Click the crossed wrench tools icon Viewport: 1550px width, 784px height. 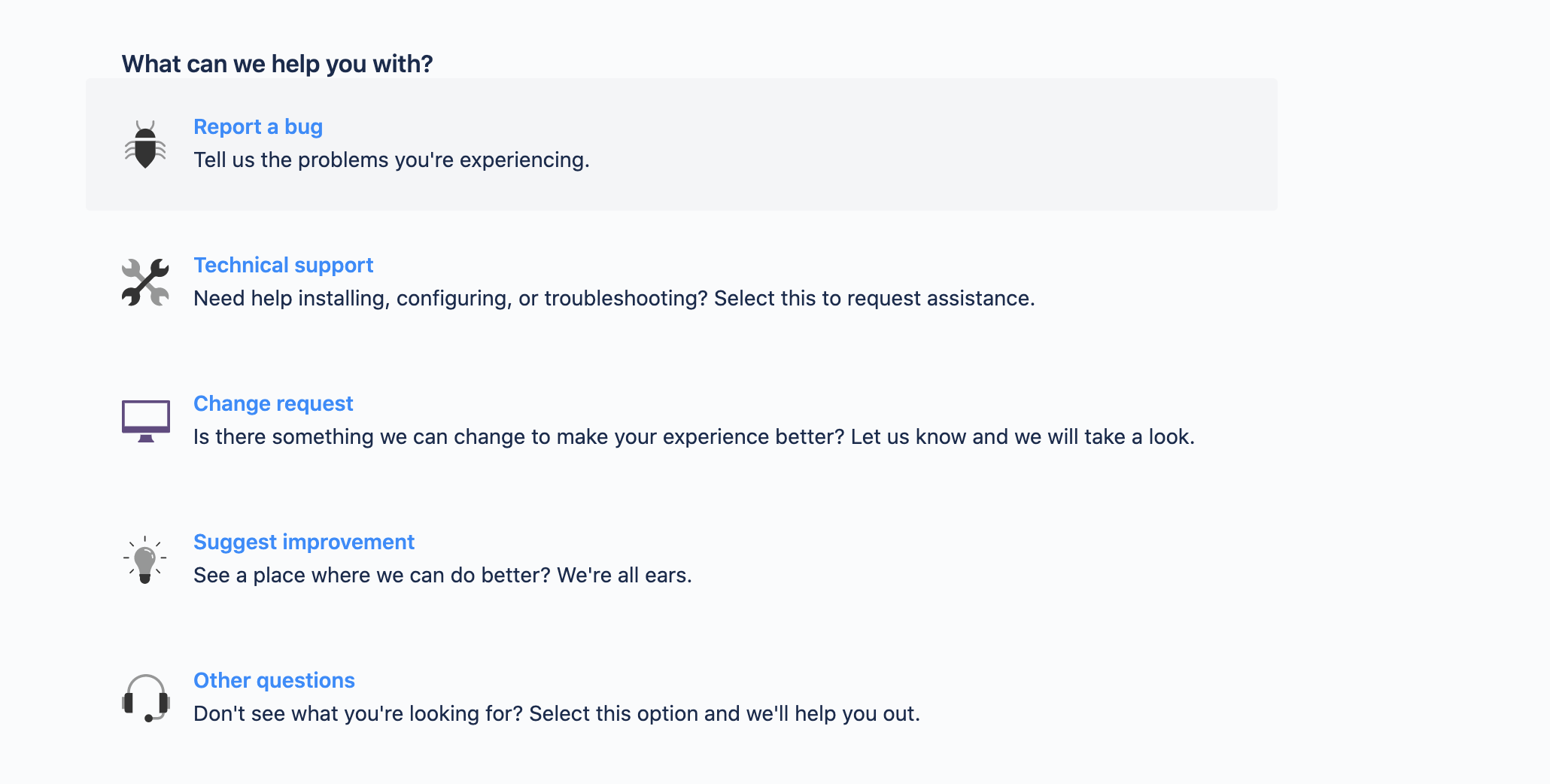tap(145, 283)
